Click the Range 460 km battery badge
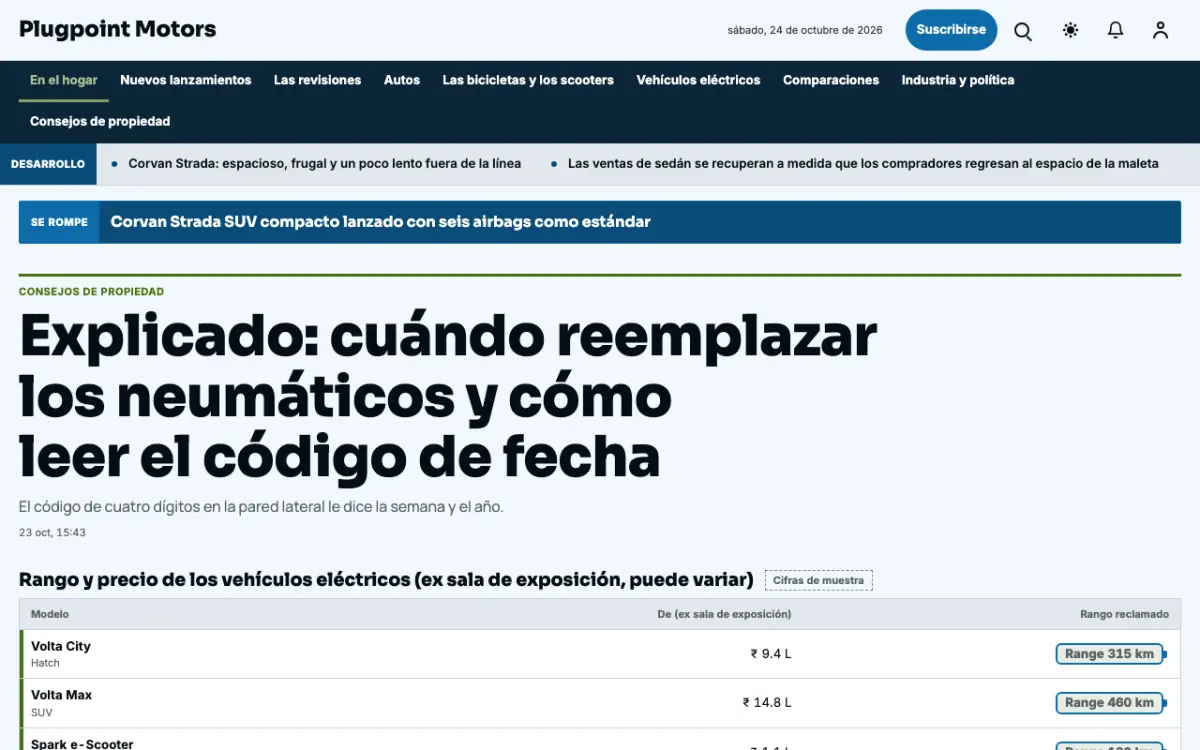This screenshot has height=750, width=1200. (x=1111, y=703)
